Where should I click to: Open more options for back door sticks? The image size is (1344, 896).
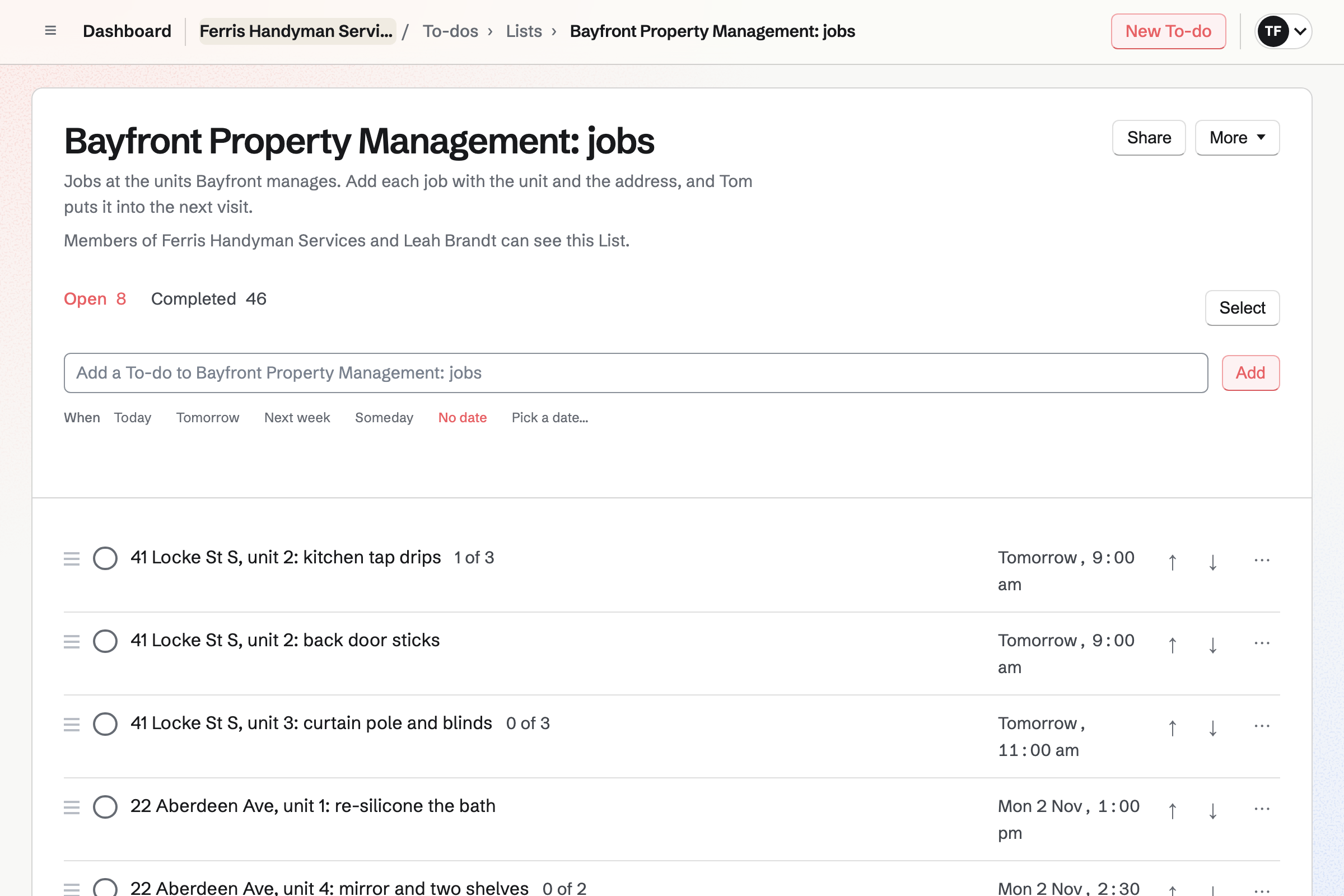[x=1262, y=643]
